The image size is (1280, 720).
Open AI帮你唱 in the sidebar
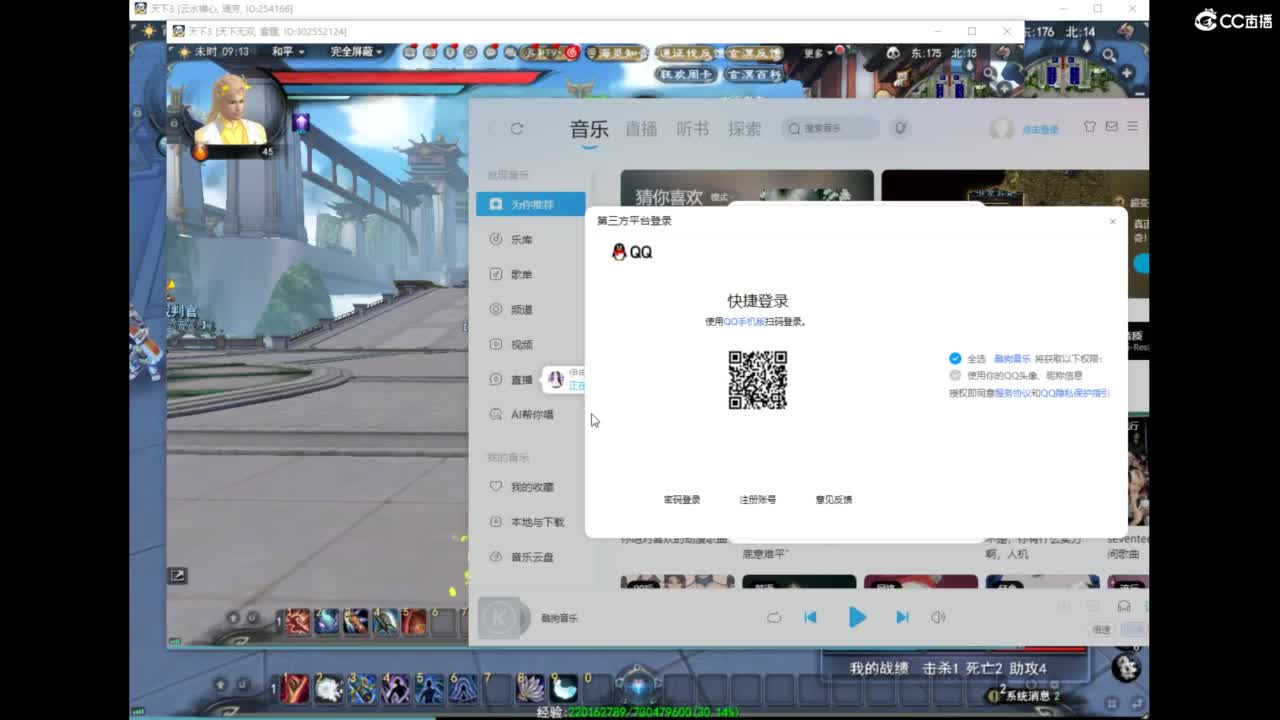(x=531, y=414)
